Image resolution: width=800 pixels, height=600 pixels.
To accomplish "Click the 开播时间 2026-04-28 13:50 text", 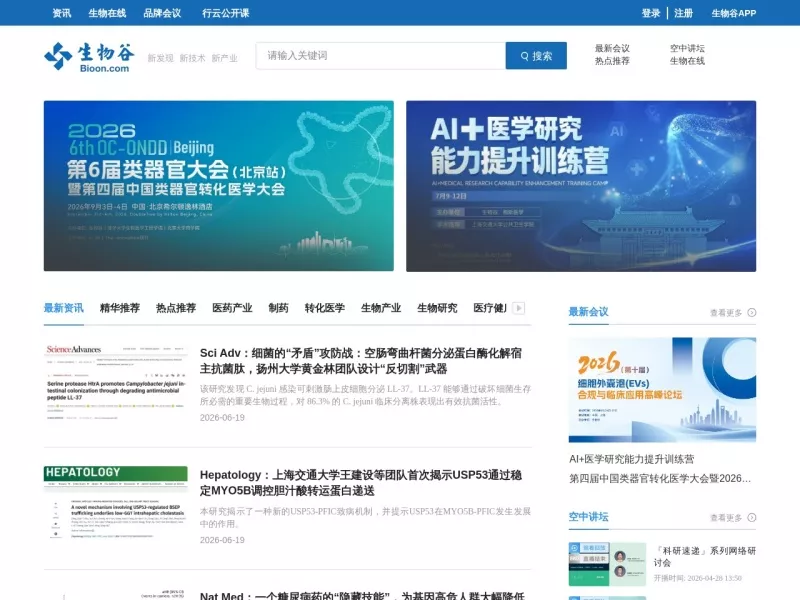I will 697,578.
